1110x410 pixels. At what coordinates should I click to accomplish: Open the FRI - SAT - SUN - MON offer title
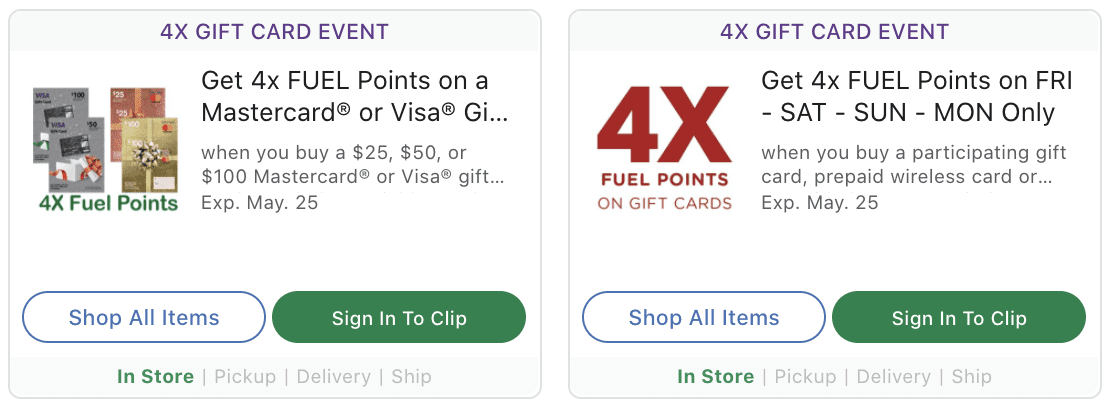pos(914,96)
